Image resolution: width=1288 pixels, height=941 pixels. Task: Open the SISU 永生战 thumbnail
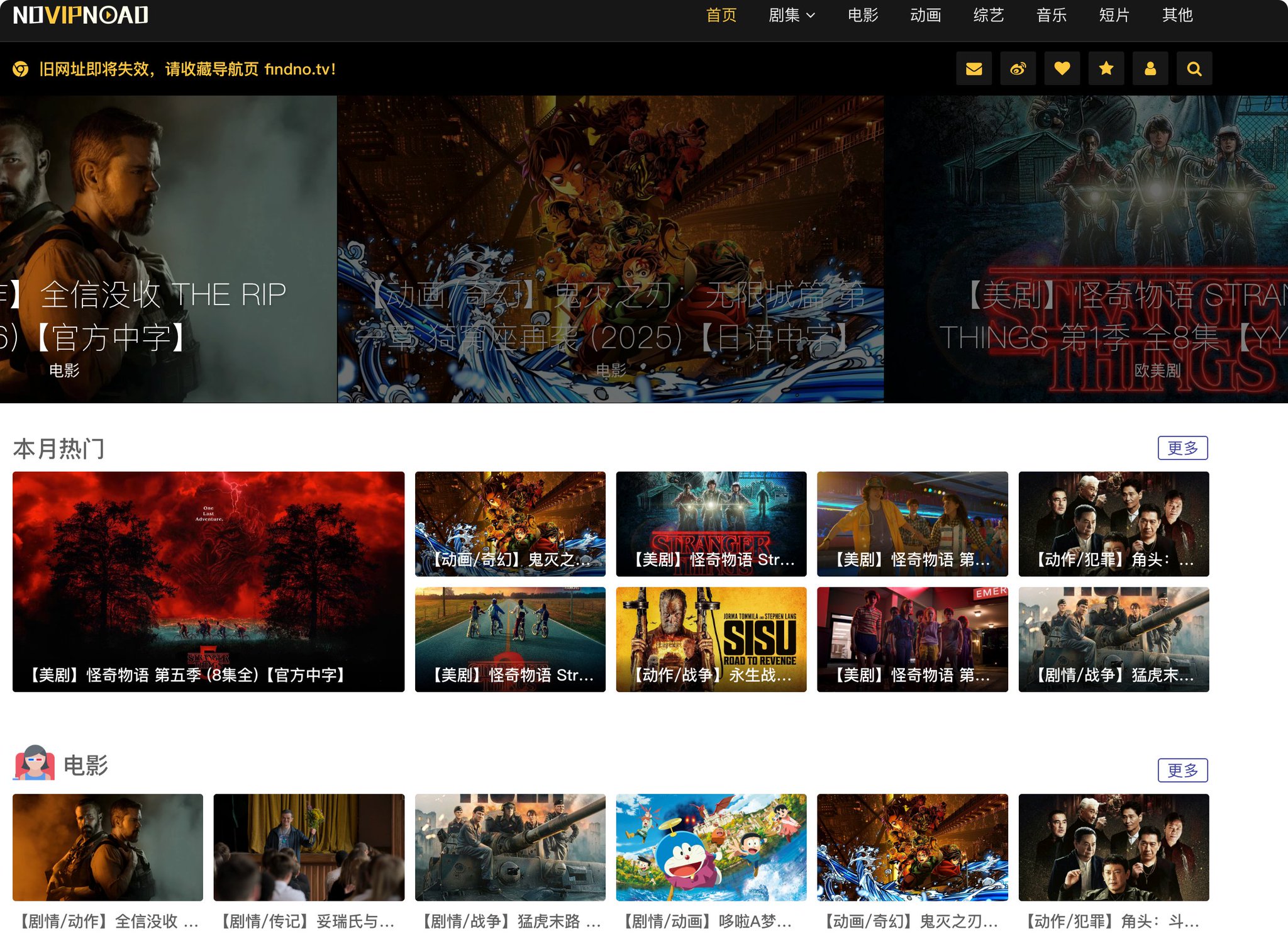[x=711, y=639]
